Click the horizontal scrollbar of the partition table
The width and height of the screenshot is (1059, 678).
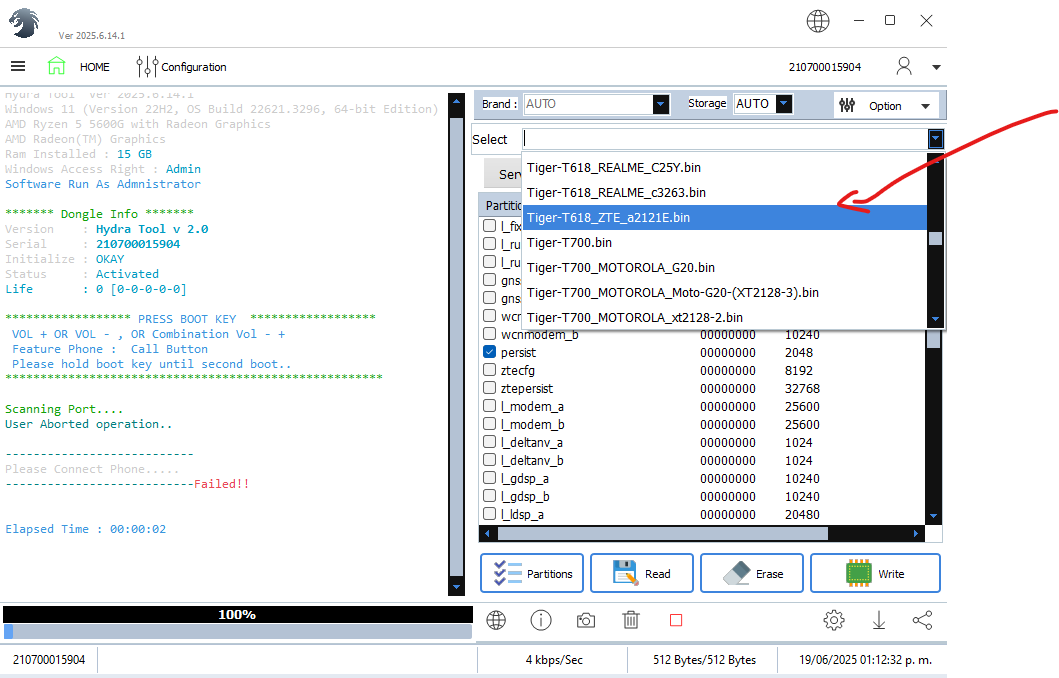pos(662,534)
